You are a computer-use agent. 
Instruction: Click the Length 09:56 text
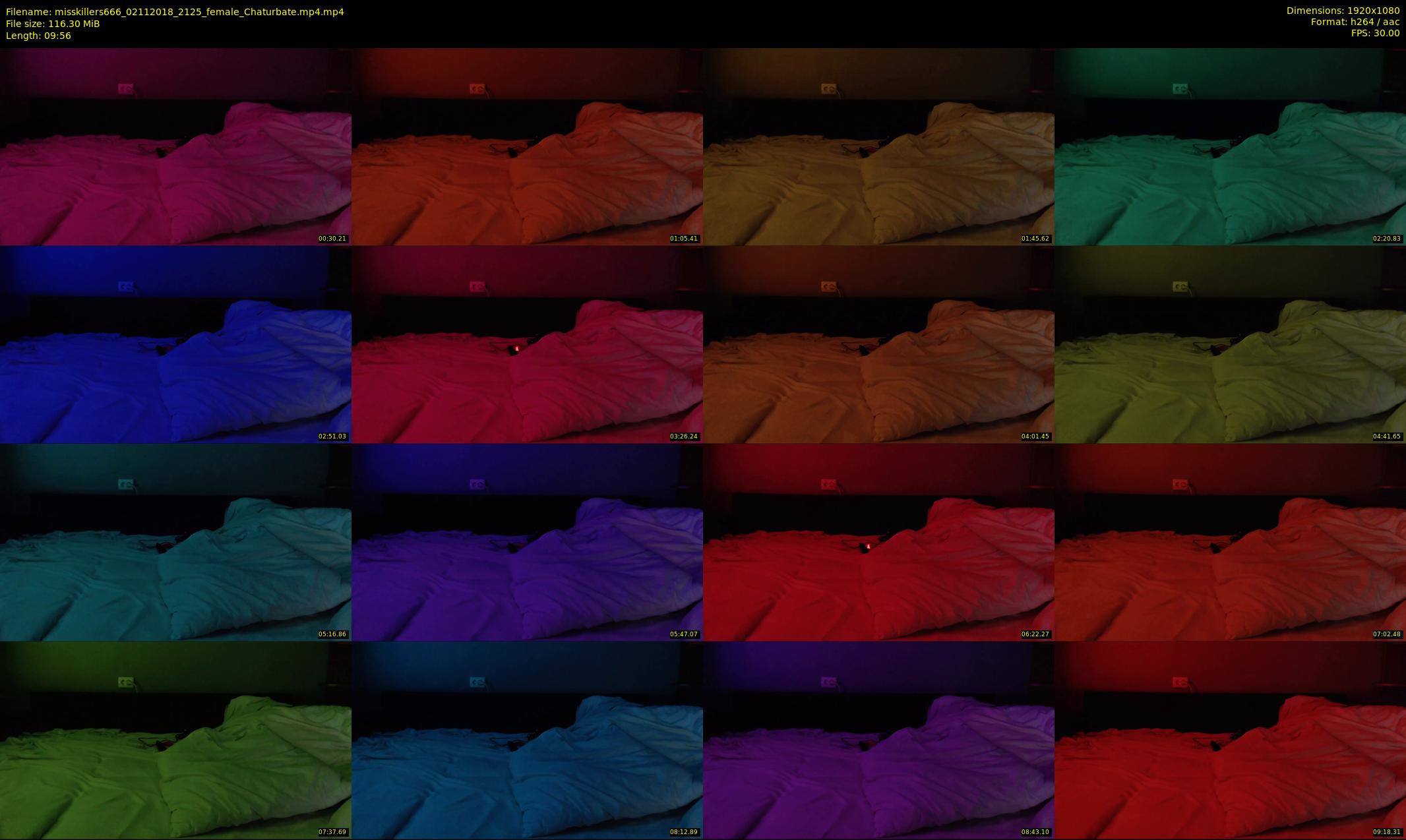[x=38, y=36]
